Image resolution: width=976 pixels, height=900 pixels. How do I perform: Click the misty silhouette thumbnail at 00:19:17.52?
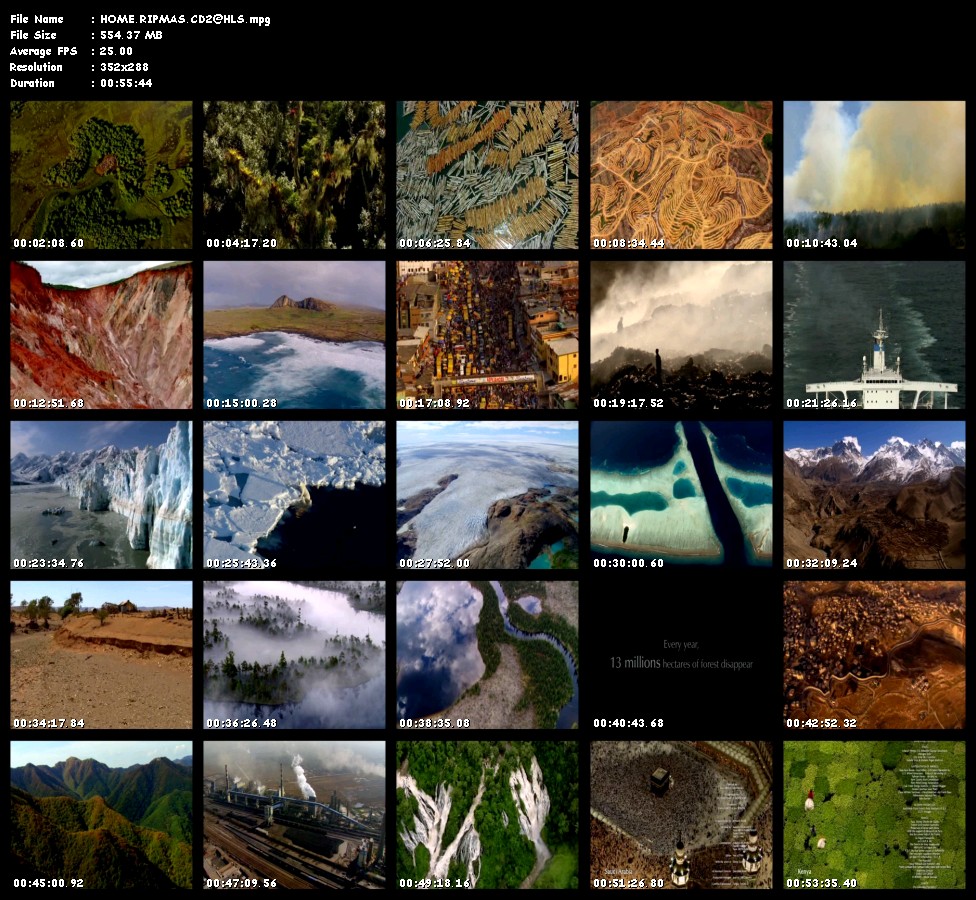pos(682,335)
